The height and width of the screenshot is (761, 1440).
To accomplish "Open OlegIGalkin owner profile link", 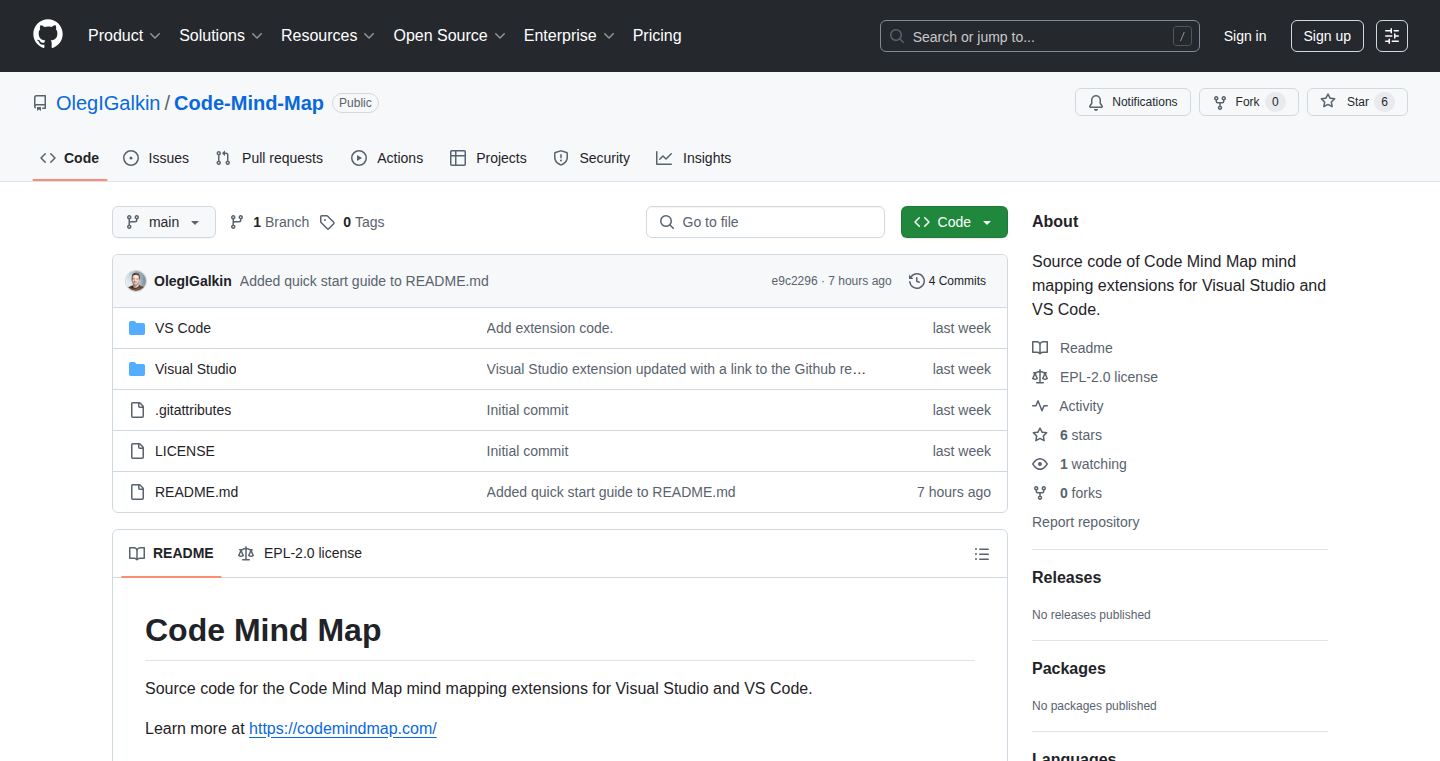I will point(108,103).
